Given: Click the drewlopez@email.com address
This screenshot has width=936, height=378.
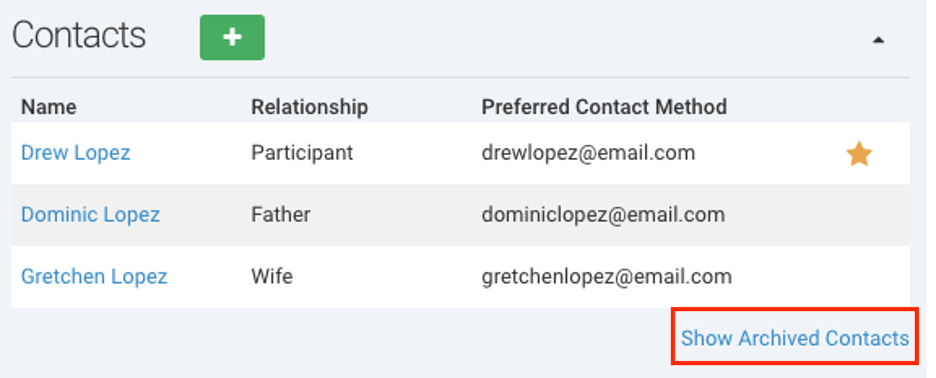Looking at the screenshot, I should (589, 153).
